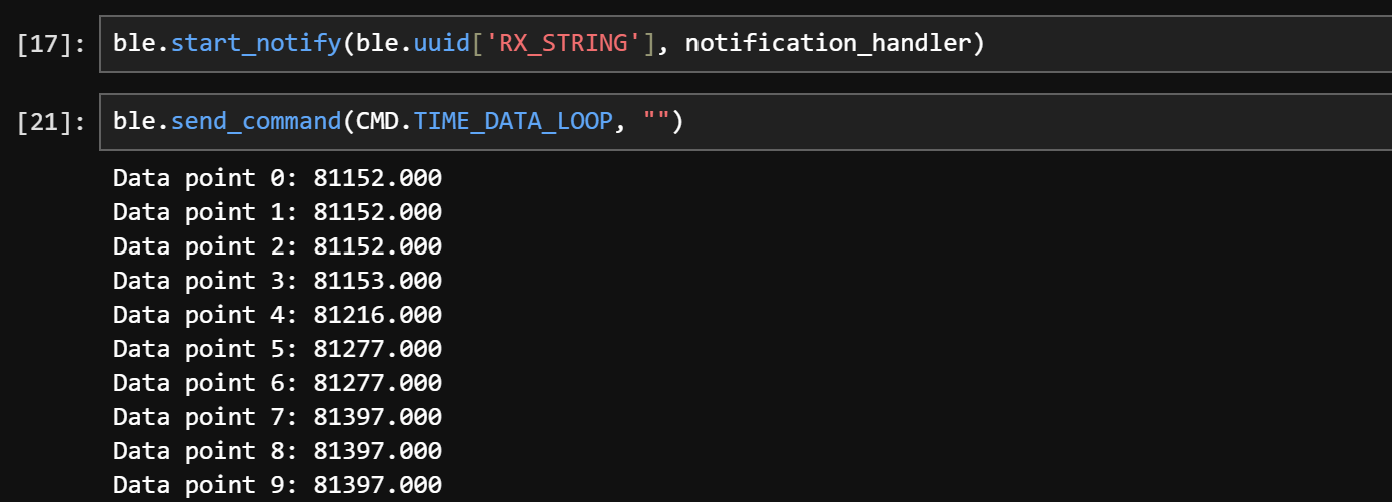
Task: Click output line Data point 2
Action: click(x=277, y=246)
